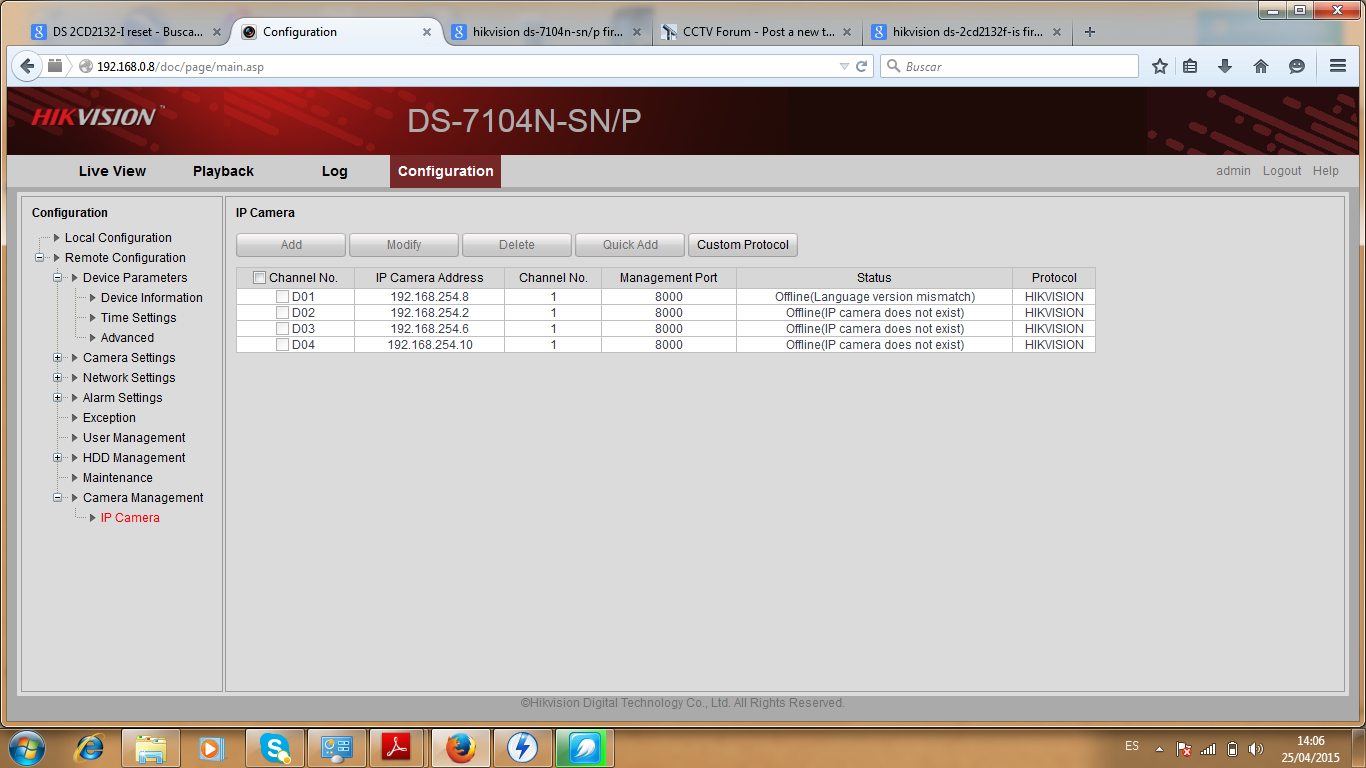Open the Help link

pyautogui.click(x=1326, y=171)
